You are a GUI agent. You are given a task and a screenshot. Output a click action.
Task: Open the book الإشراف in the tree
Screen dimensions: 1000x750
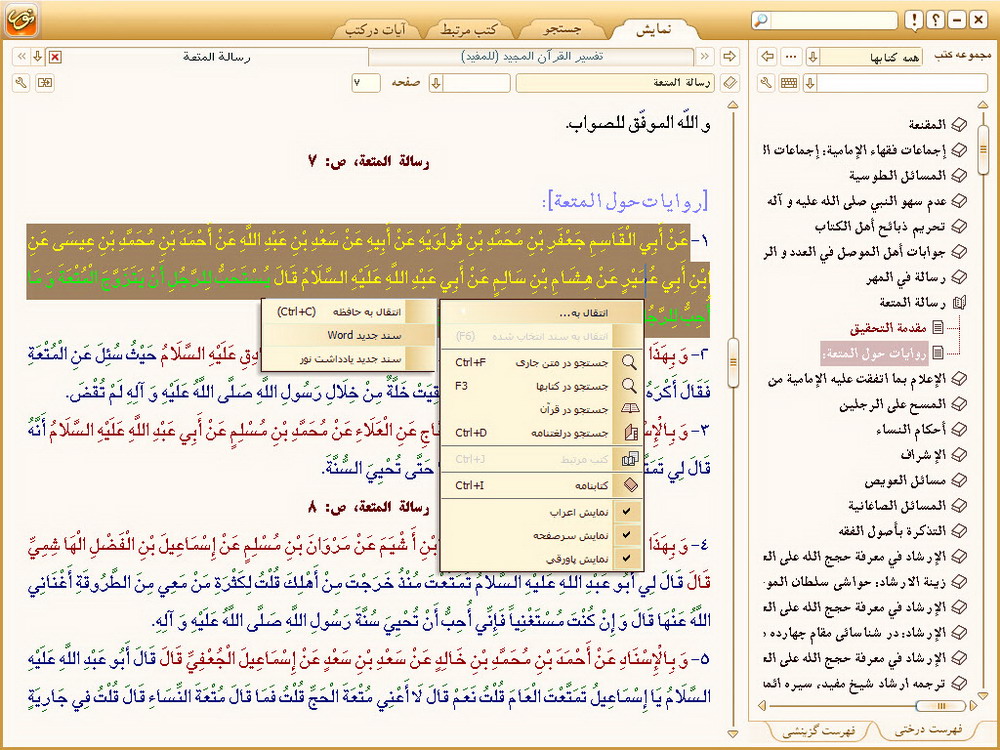(x=923, y=455)
